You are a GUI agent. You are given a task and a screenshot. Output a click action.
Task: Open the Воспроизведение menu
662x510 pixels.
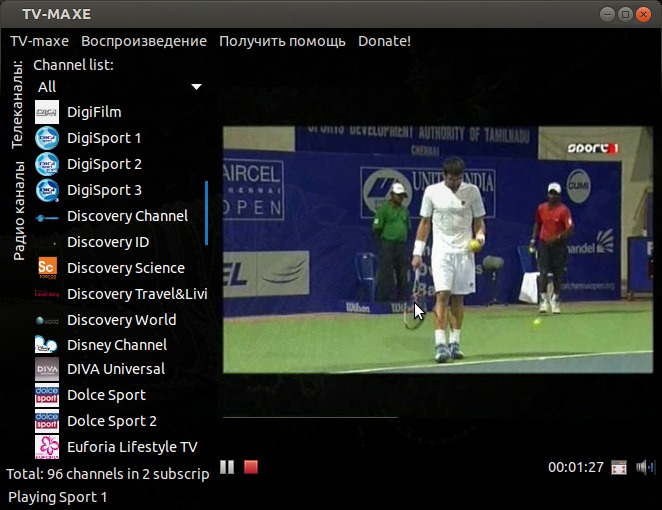[x=144, y=41]
